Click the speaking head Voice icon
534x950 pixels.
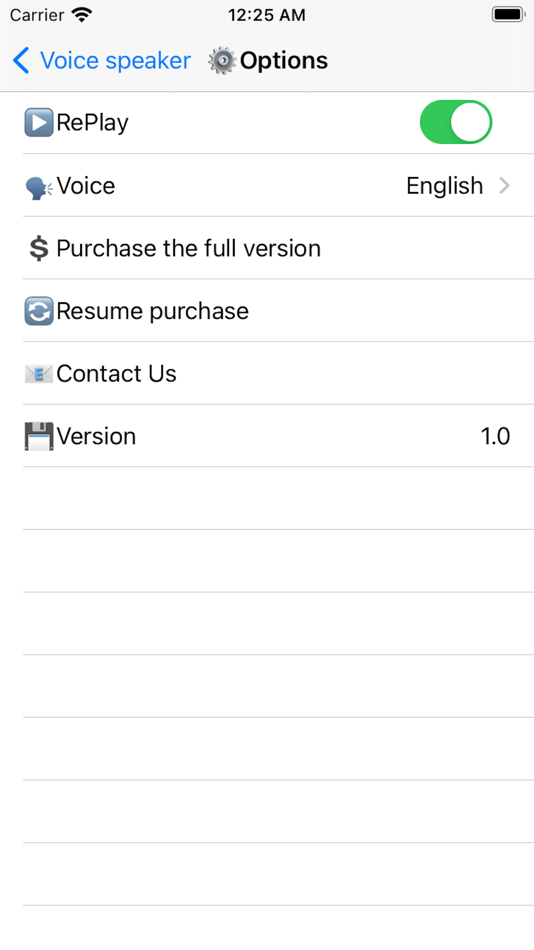pos(39,187)
